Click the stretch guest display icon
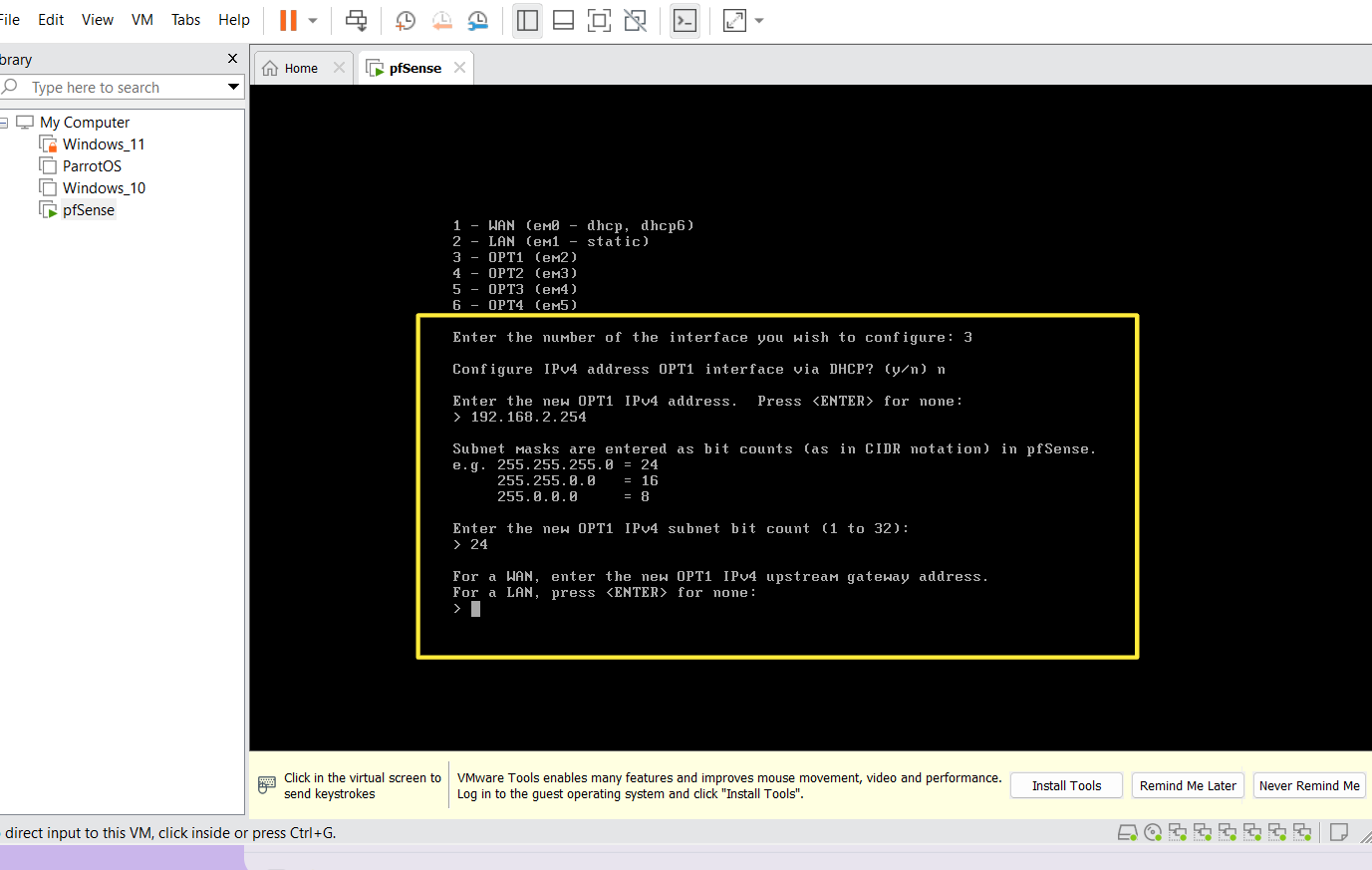This screenshot has width=1372, height=870. point(734,20)
